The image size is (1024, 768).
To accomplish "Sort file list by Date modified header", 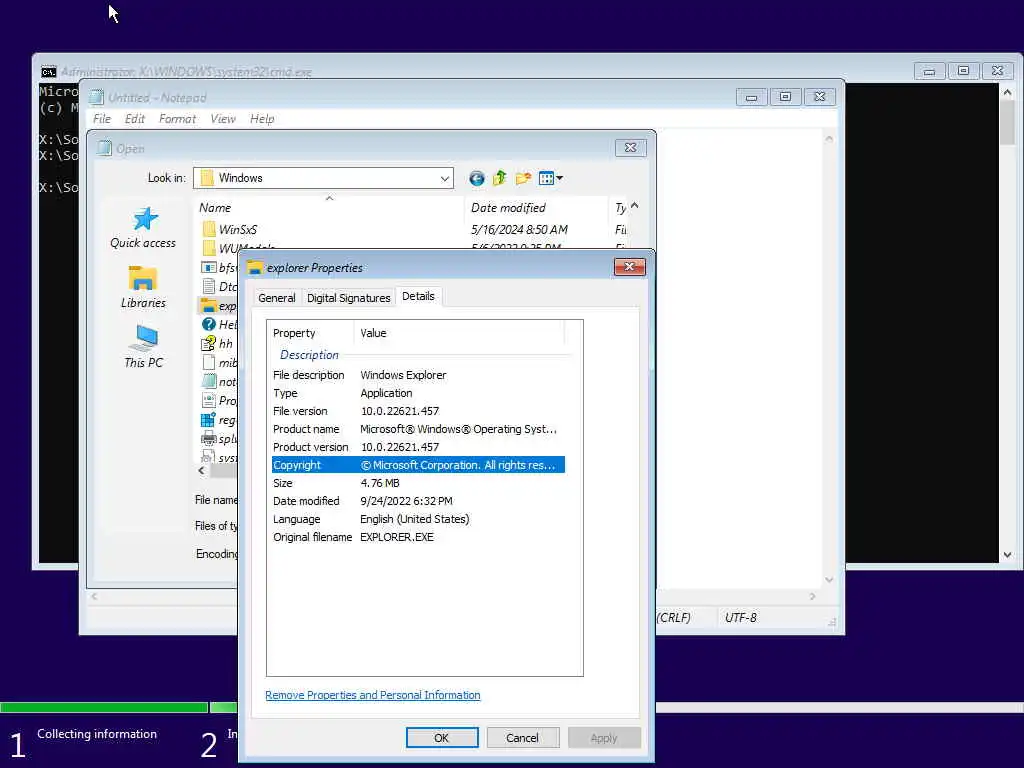I will [536, 208].
